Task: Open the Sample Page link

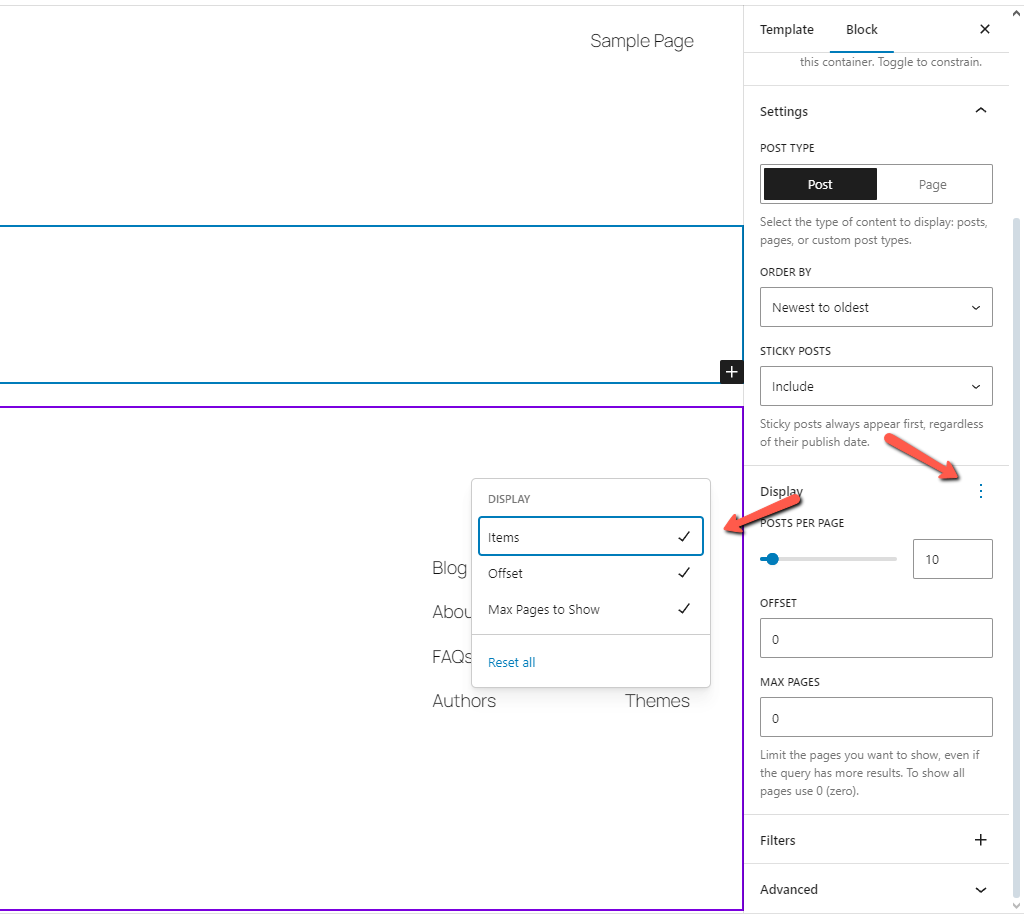Action: 641,41
